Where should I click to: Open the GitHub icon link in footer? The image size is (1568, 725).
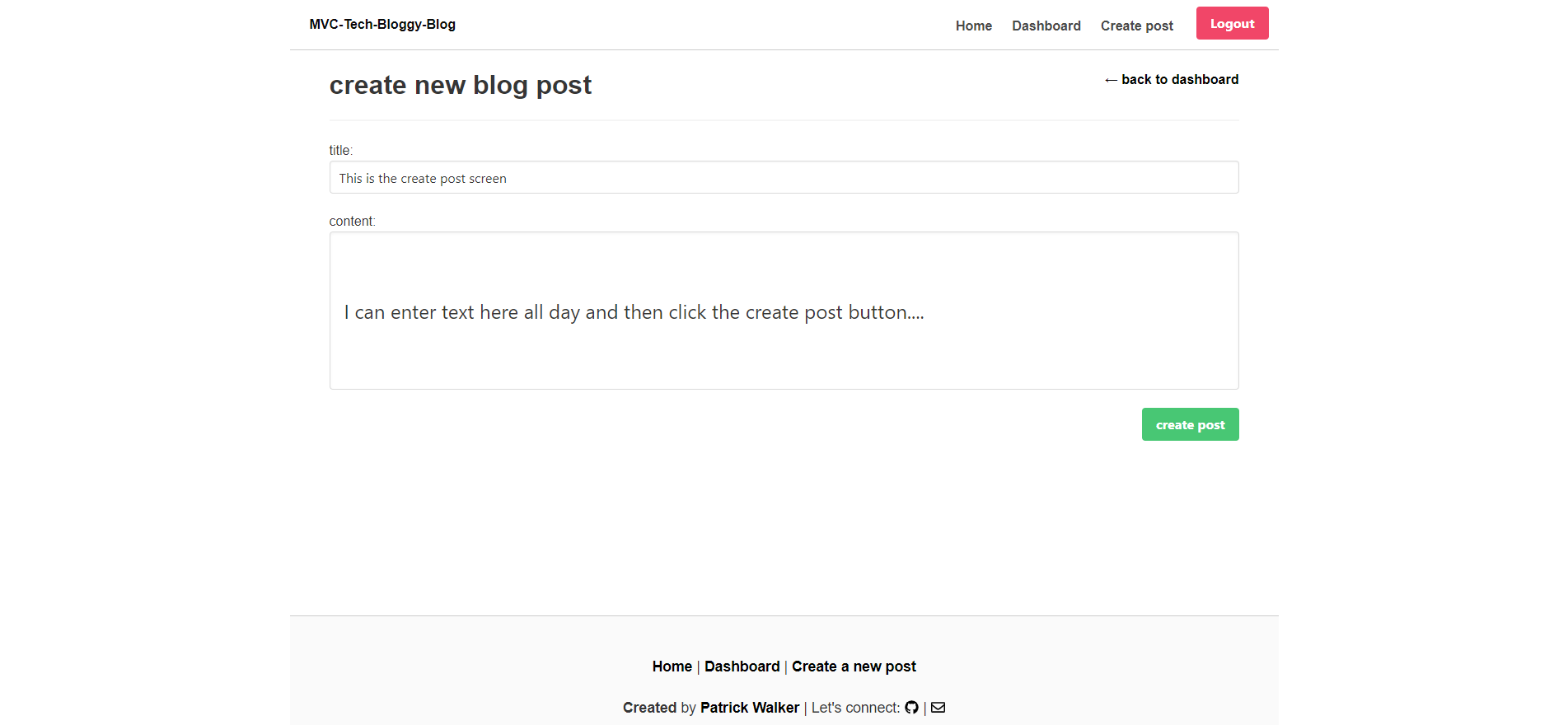pos(911,708)
